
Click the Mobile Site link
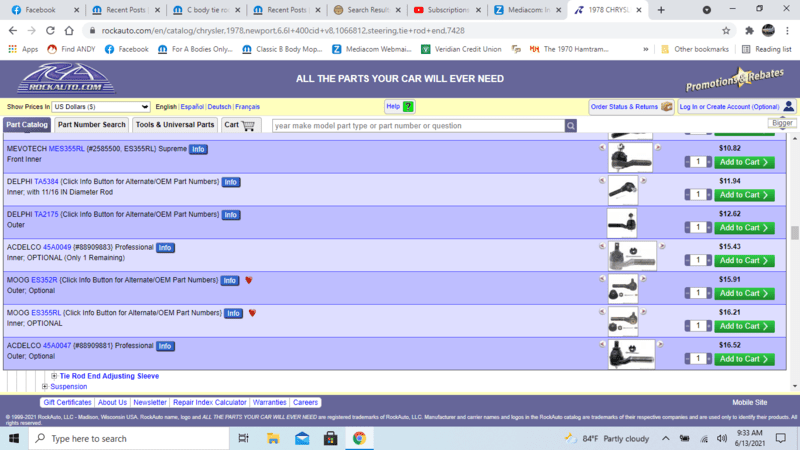point(749,402)
